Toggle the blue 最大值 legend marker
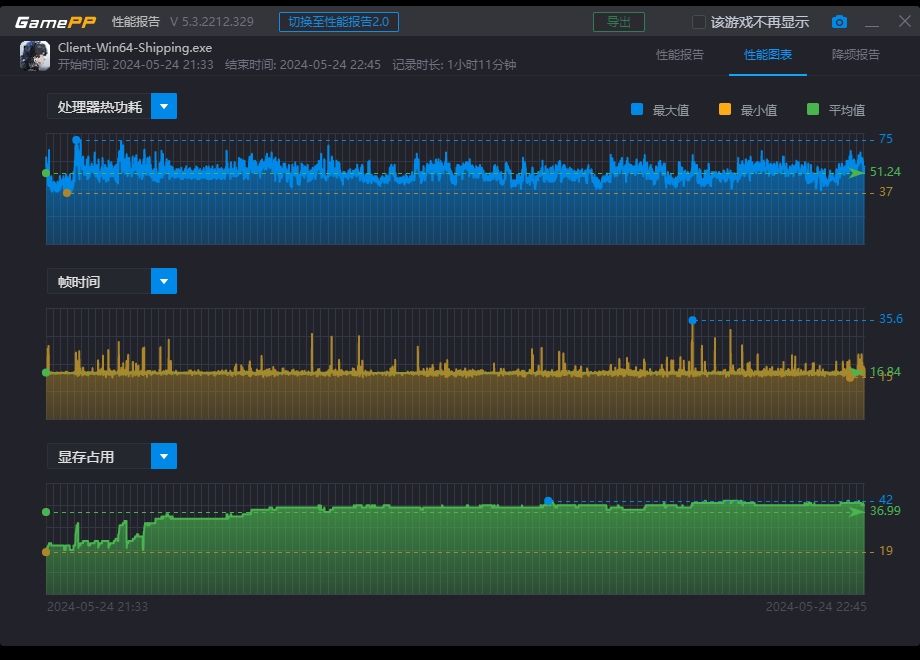Image resolution: width=920 pixels, height=660 pixels. 637,110
